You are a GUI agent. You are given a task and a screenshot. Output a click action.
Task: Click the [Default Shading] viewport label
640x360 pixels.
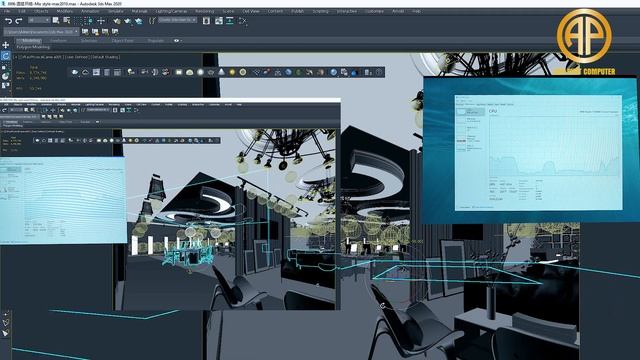(105, 57)
